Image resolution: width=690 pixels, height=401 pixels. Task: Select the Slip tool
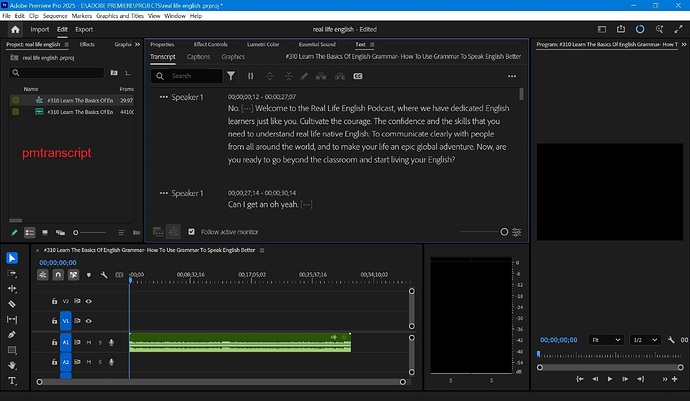pos(12,320)
